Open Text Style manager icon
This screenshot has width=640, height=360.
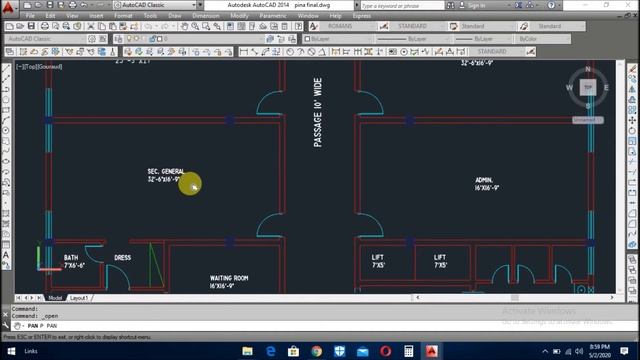313,26
